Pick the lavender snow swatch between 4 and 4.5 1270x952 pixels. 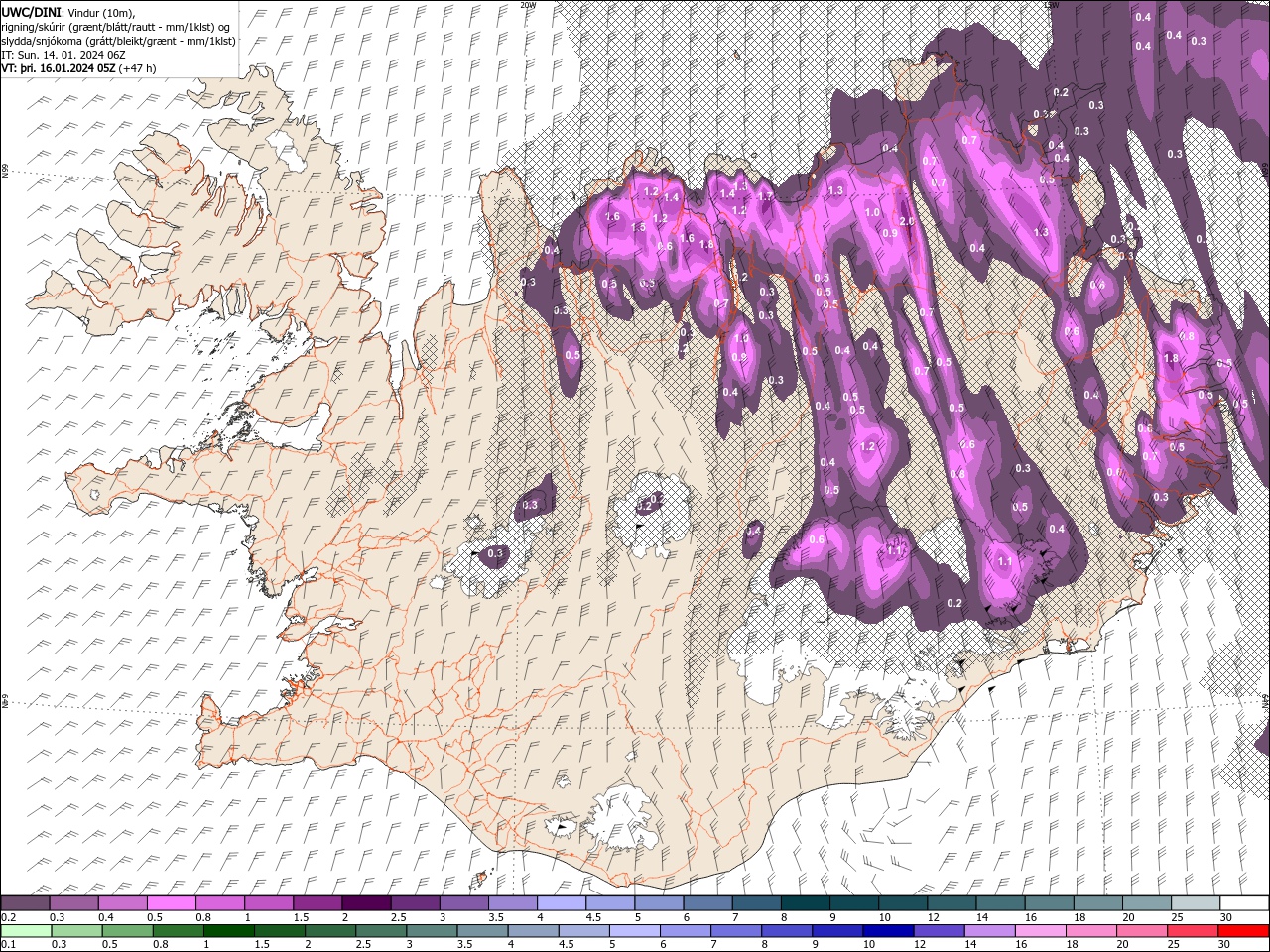coord(562,903)
